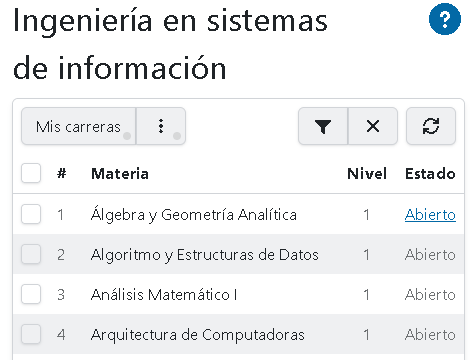Check the box for Análisis Matemático I
473x360 pixels.
[31, 294]
